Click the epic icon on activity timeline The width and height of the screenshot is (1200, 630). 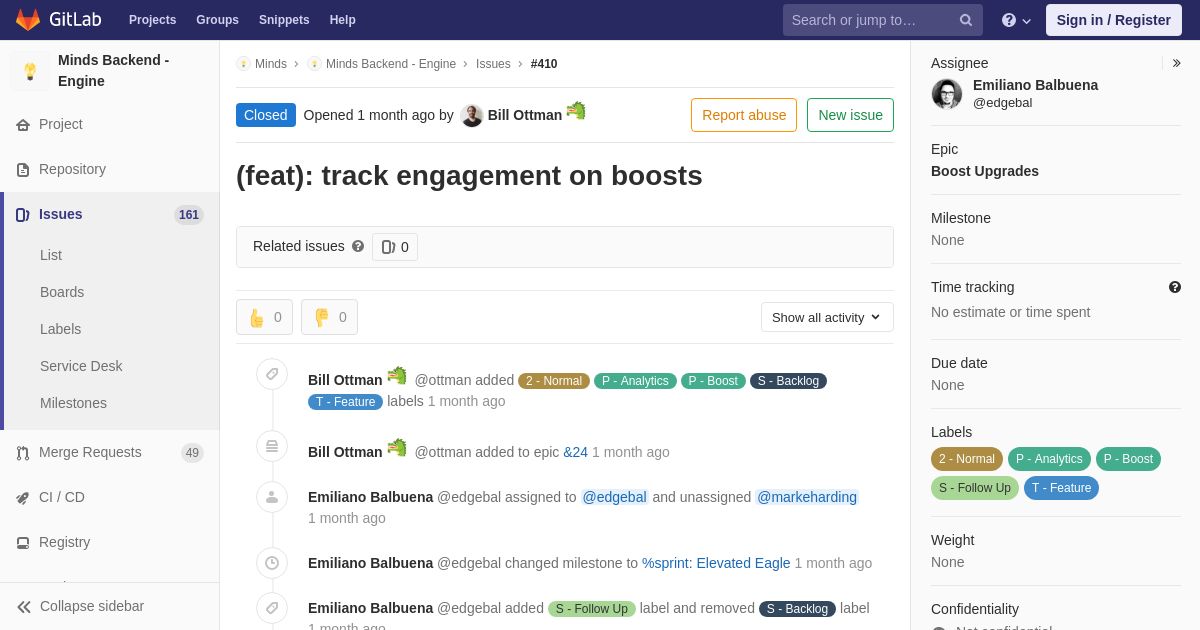click(x=272, y=446)
